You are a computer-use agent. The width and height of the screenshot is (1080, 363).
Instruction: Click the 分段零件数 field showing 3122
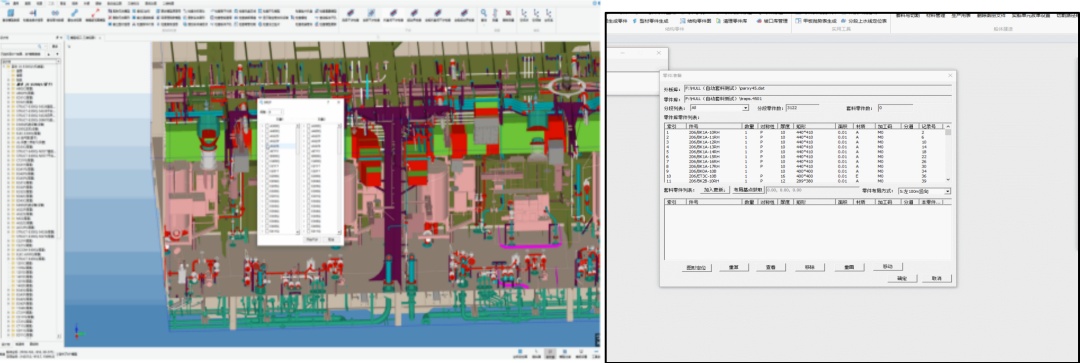(802, 107)
